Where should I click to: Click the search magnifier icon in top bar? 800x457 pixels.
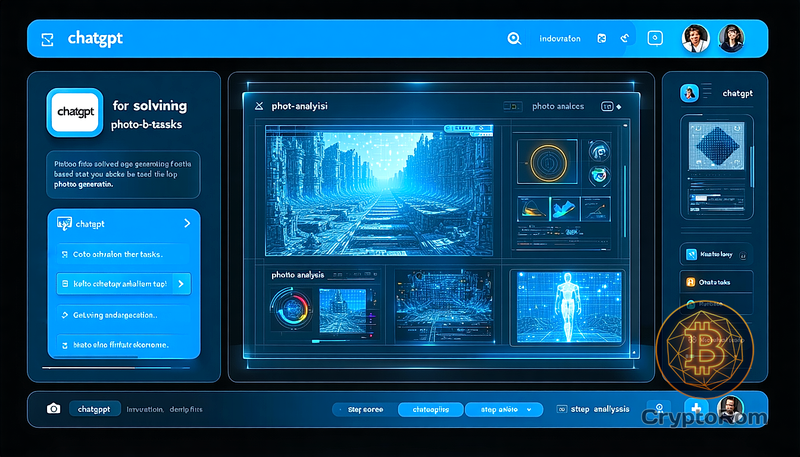pyautogui.click(x=515, y=39)
